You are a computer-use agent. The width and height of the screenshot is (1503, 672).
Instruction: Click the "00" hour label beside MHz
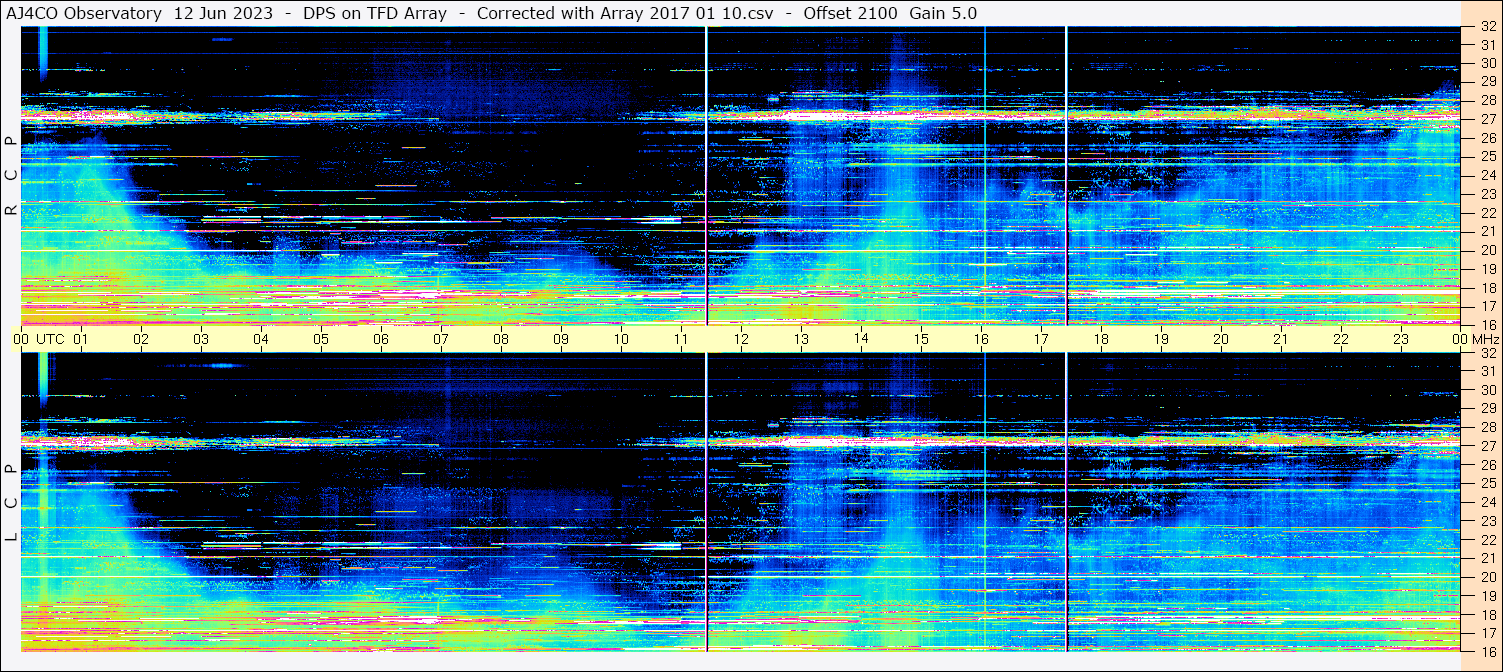[x=1460, y=339]
